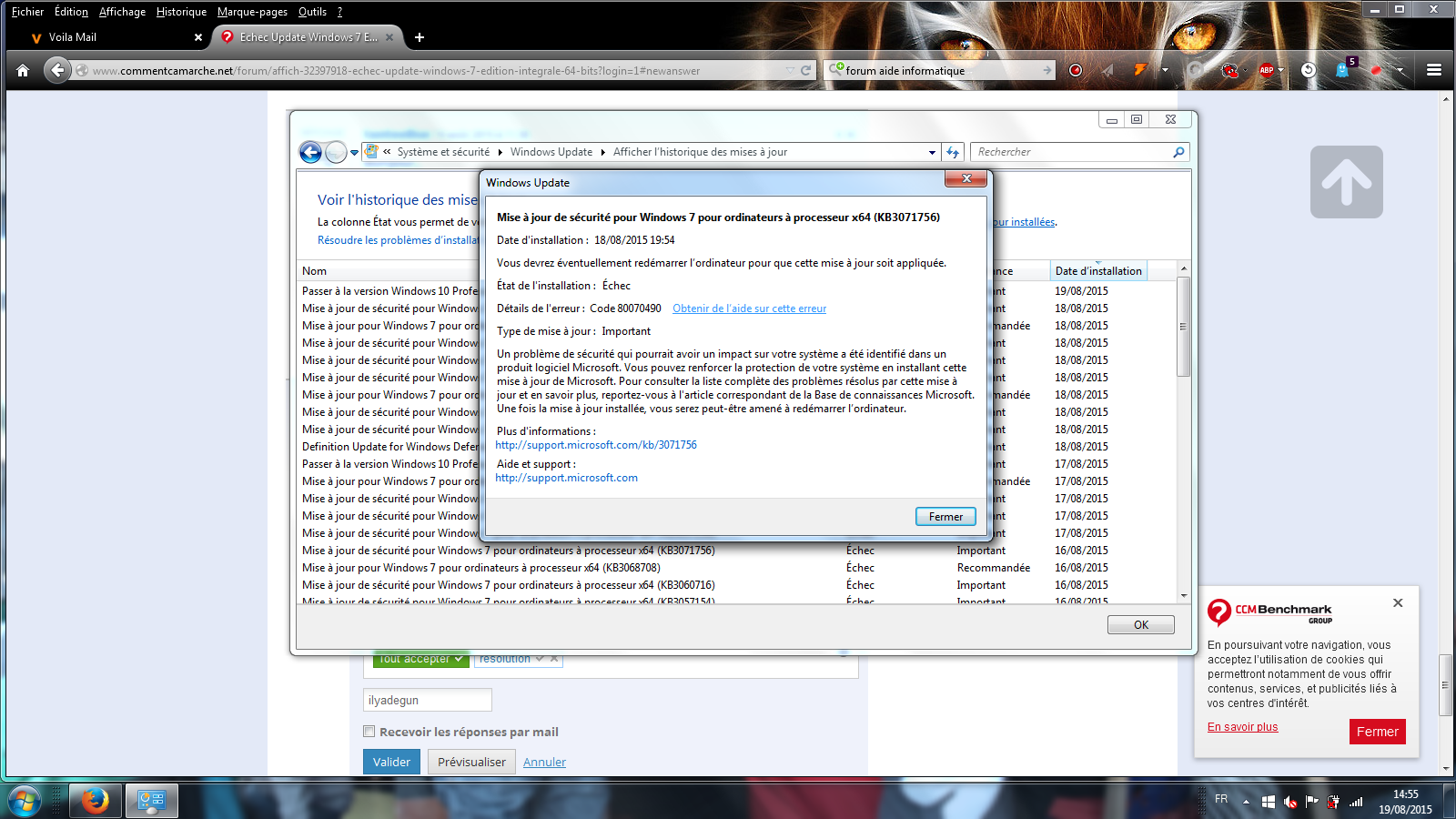Image resolution: width=1456 pixels, height=819 pixels.
Task: Expand the 'Windows Update' breadcrumb arrow
Action: click(602, 152)
